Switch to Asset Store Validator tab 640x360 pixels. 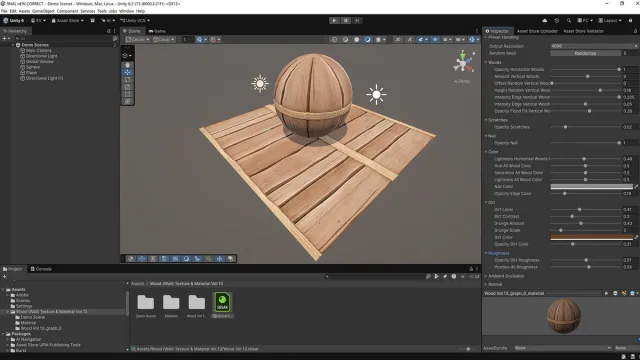(583, 31)
